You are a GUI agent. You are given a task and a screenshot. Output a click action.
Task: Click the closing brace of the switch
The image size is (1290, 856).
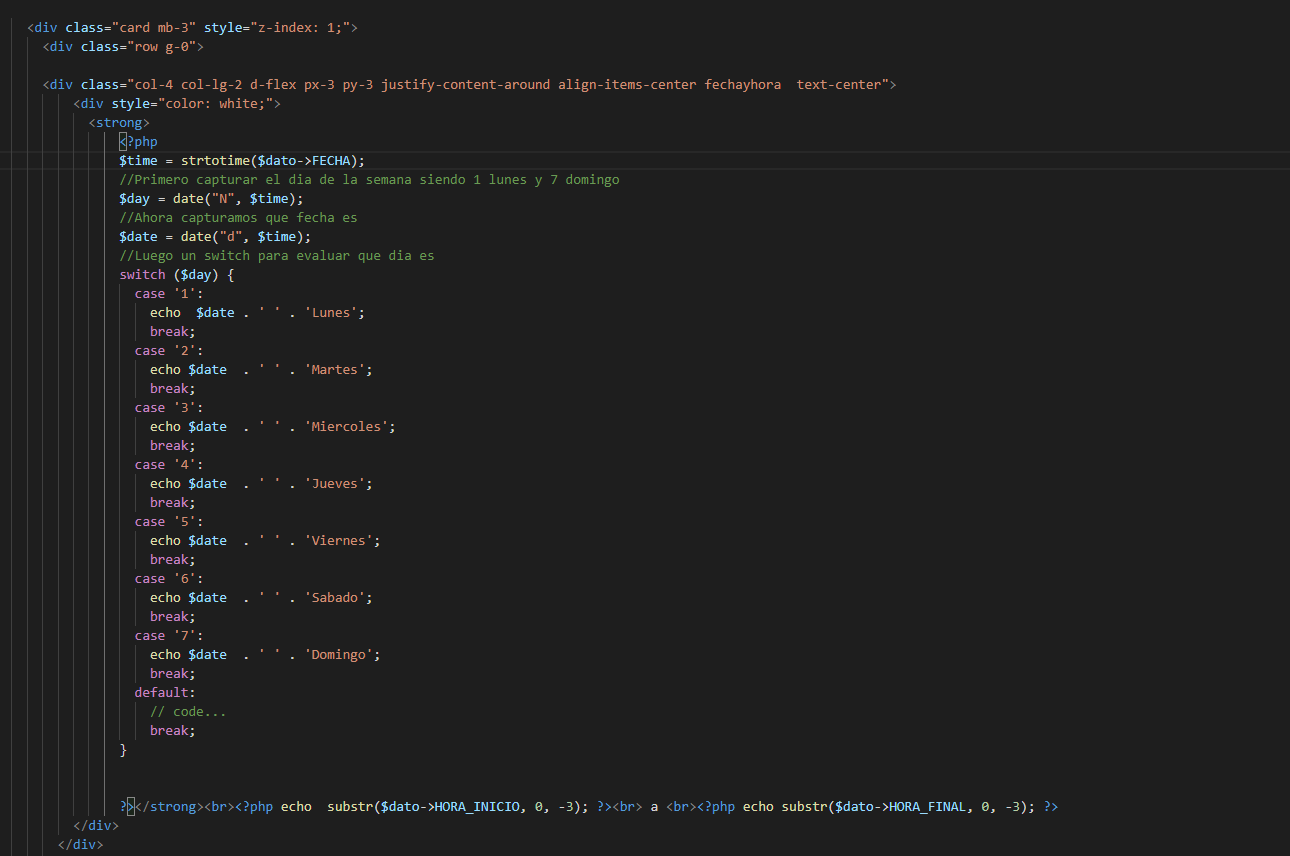tap(124, 749)
